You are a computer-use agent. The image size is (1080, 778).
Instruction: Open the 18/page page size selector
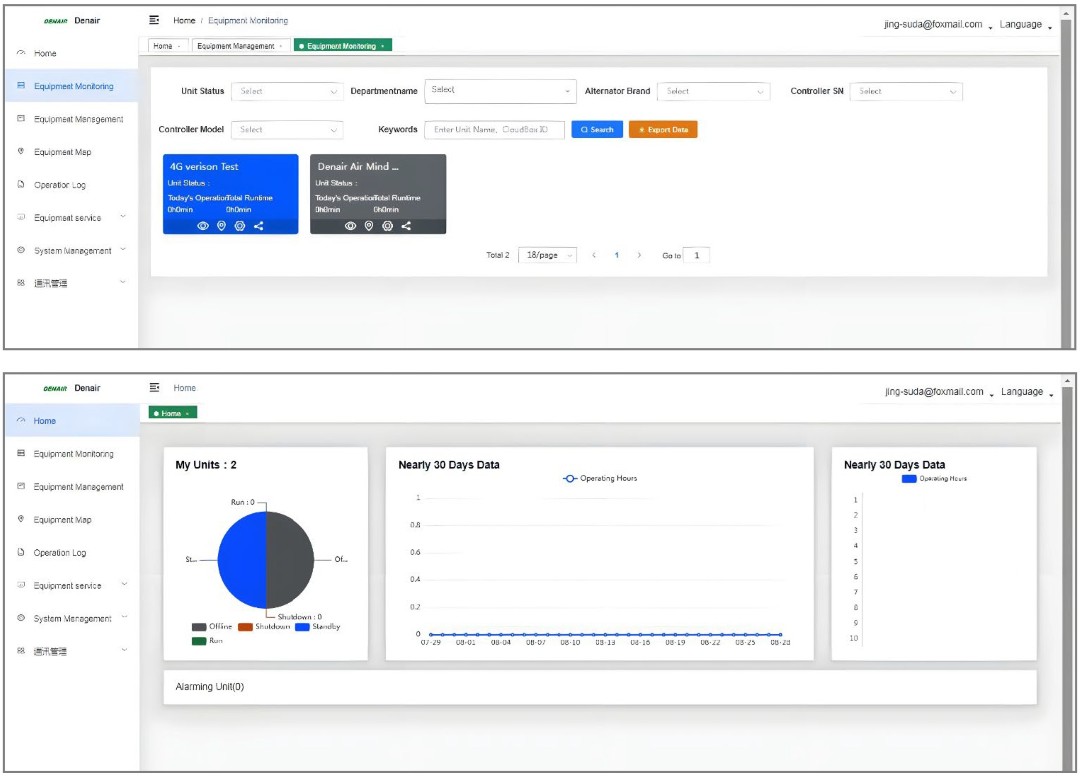pyautogui.click(x=547, y=255)
